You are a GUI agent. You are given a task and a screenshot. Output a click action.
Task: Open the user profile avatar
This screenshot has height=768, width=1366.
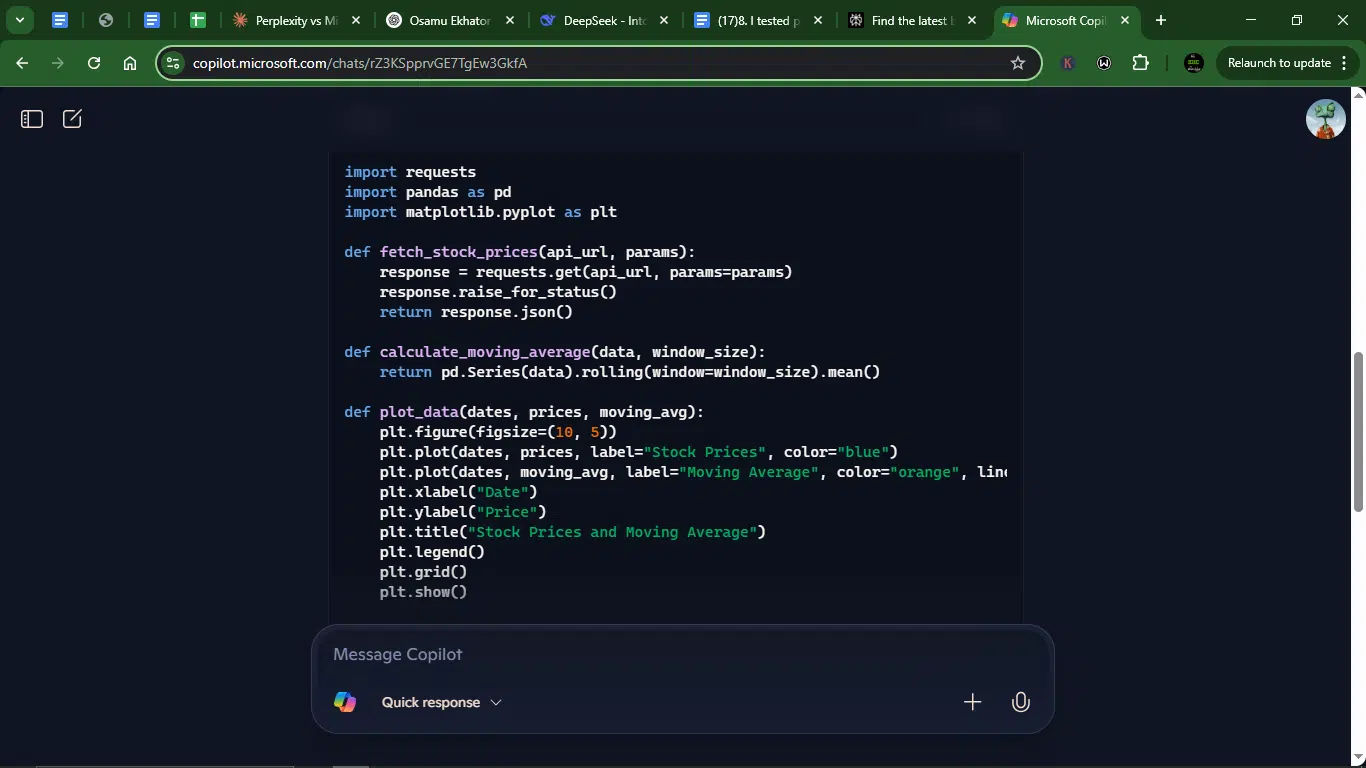click(x=1325, y=119)
